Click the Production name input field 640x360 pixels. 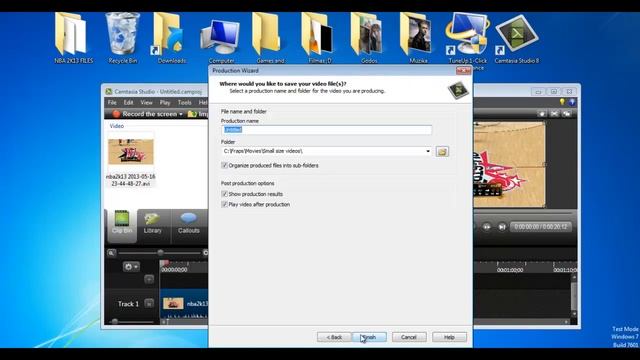[x=327, y=130]
